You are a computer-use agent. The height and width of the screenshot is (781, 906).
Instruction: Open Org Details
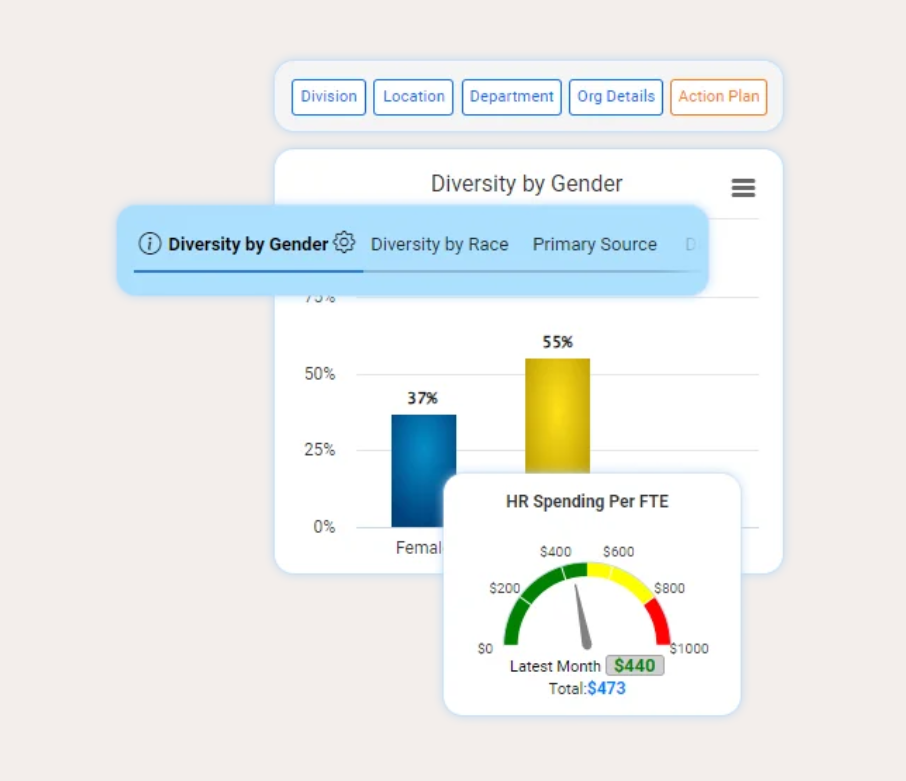[x=615, y=97]
